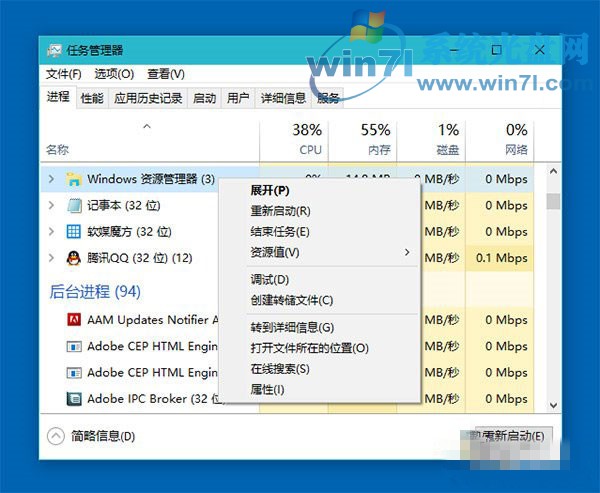Click the AAM Updates Notifier icon

click(73, 320)
